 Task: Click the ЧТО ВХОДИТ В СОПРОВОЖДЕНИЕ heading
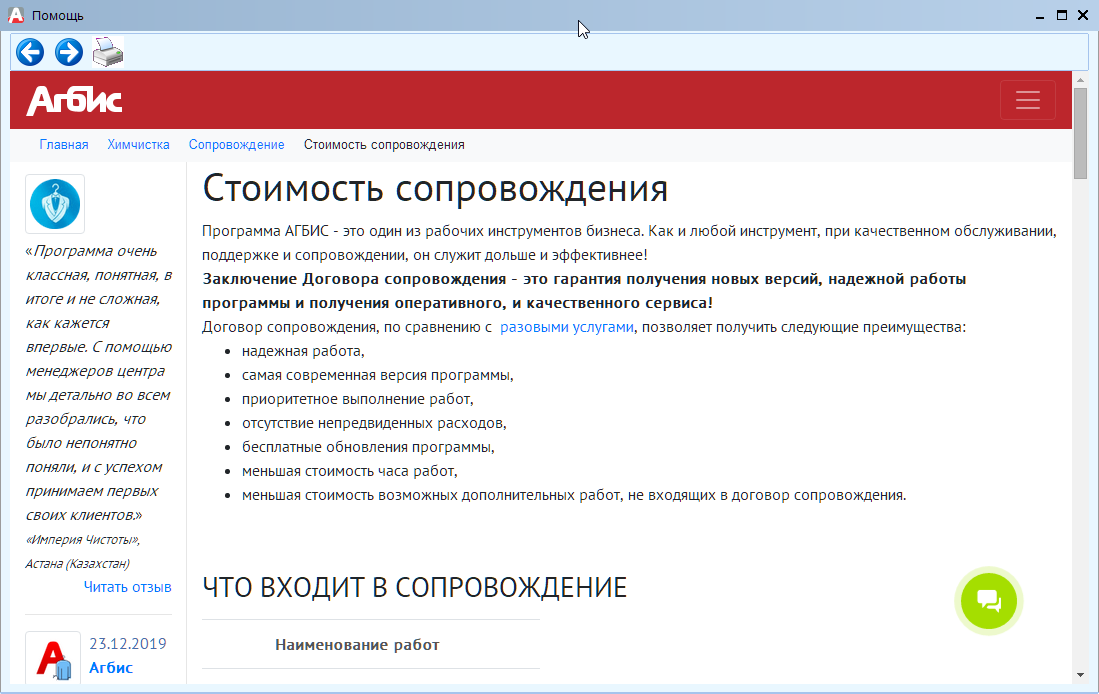coord(414,587)
